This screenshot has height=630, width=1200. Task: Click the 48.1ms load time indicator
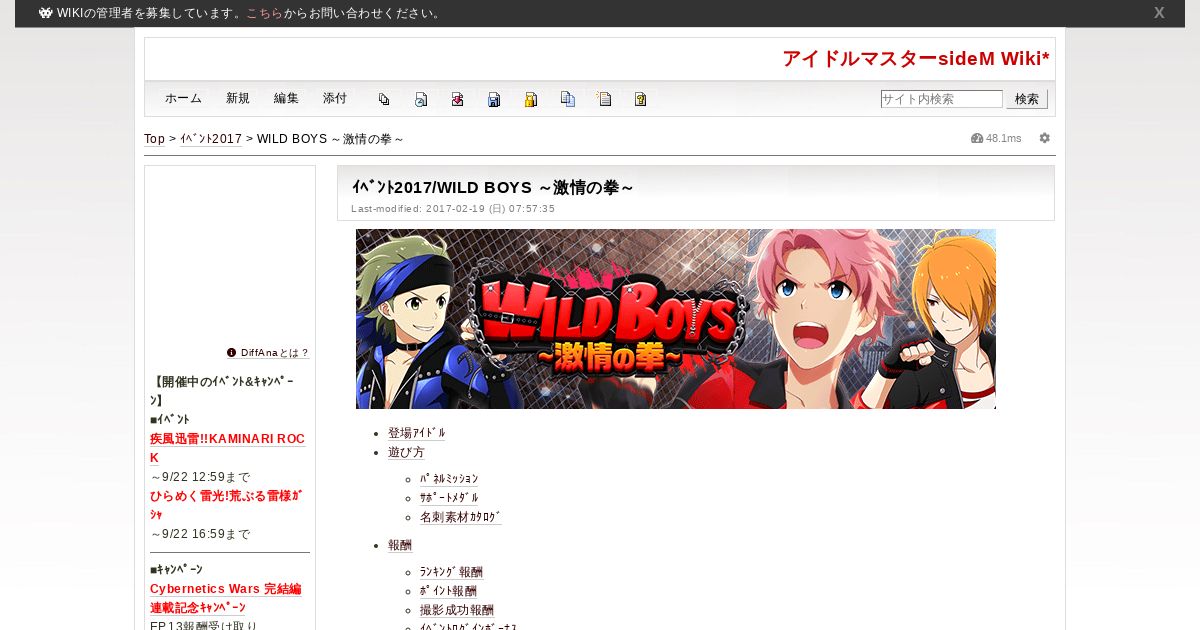996,138
